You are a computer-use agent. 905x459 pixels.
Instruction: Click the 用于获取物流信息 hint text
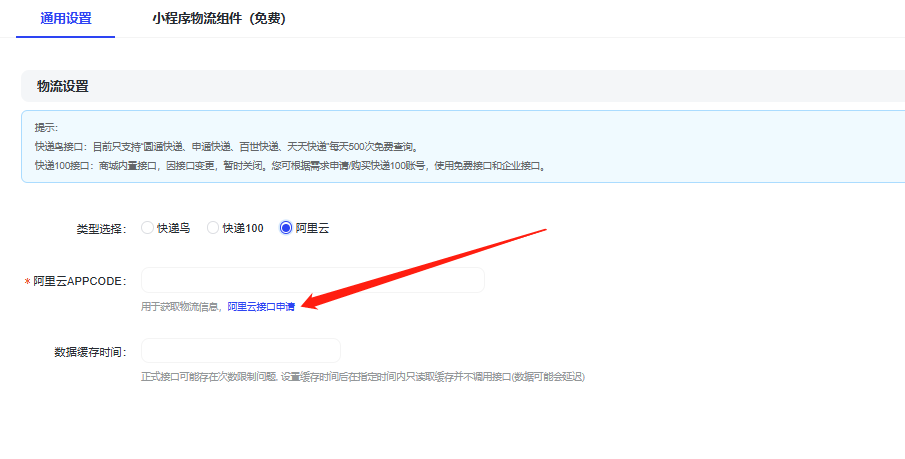(182, 306)
